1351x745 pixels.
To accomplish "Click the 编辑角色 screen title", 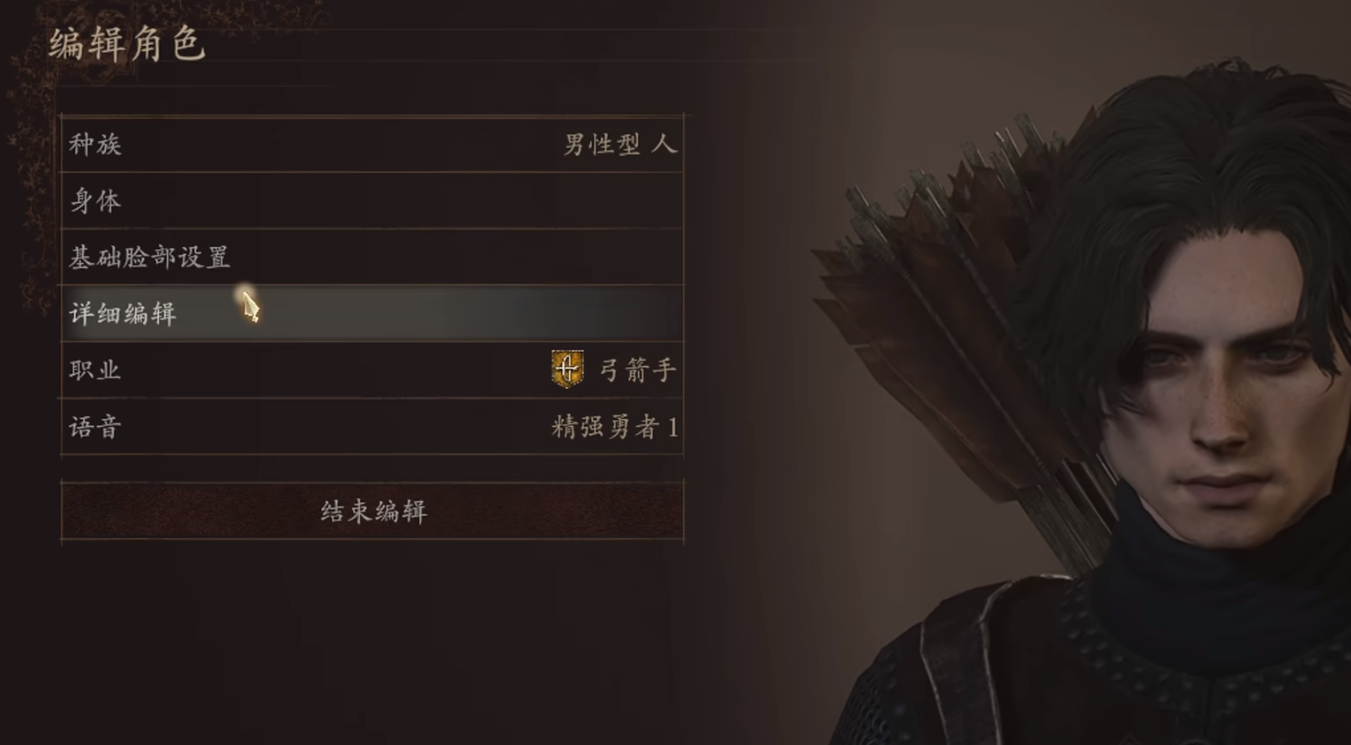I will pyautogui.click(x=127, y=45).
